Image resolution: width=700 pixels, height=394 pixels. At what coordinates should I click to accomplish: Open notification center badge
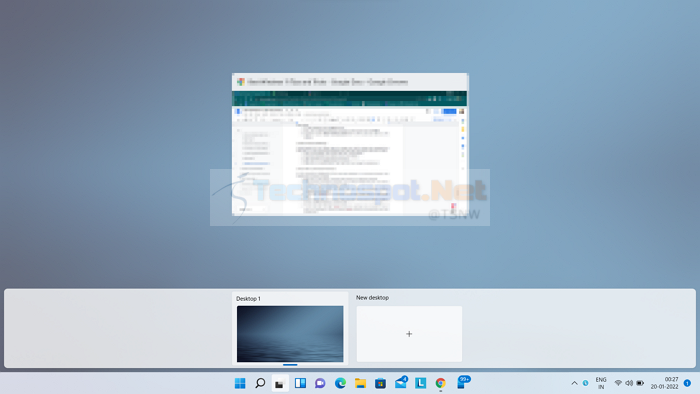688,383
